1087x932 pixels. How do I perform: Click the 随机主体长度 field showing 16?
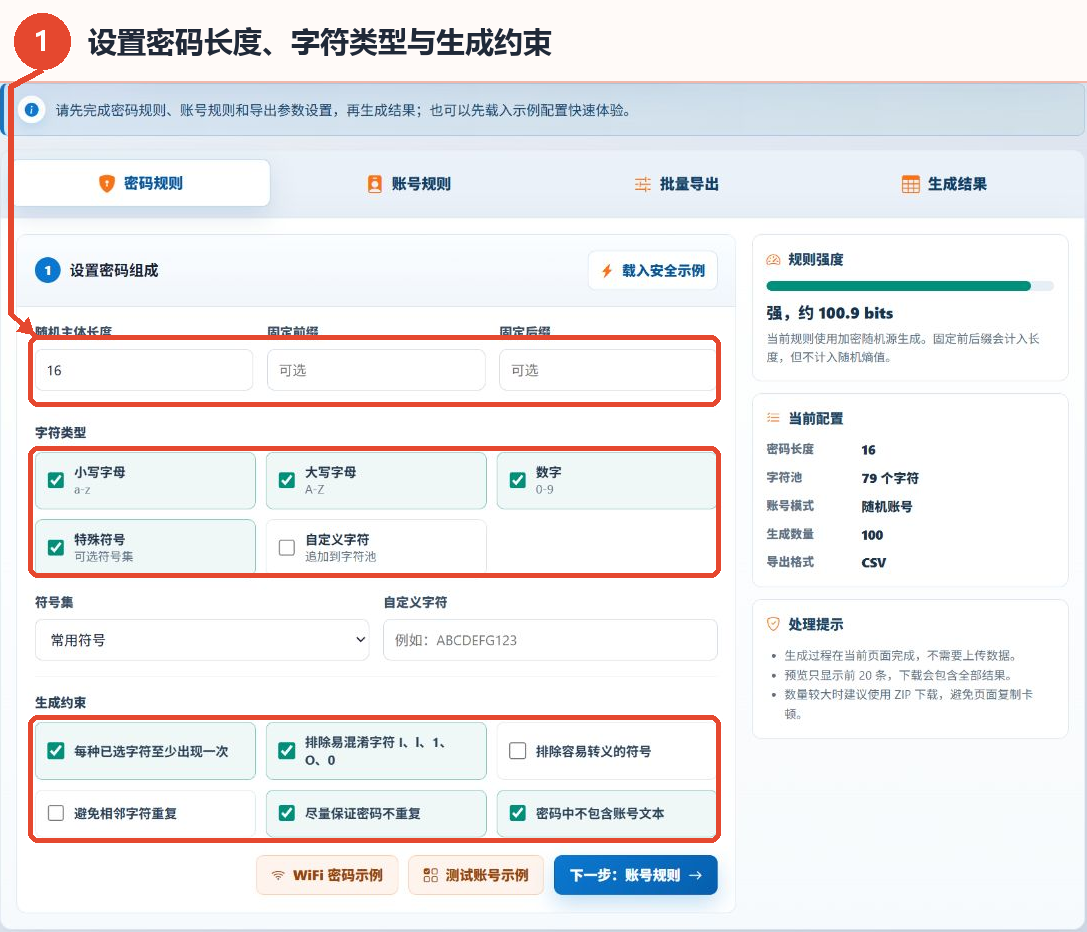tap(144, 370)
